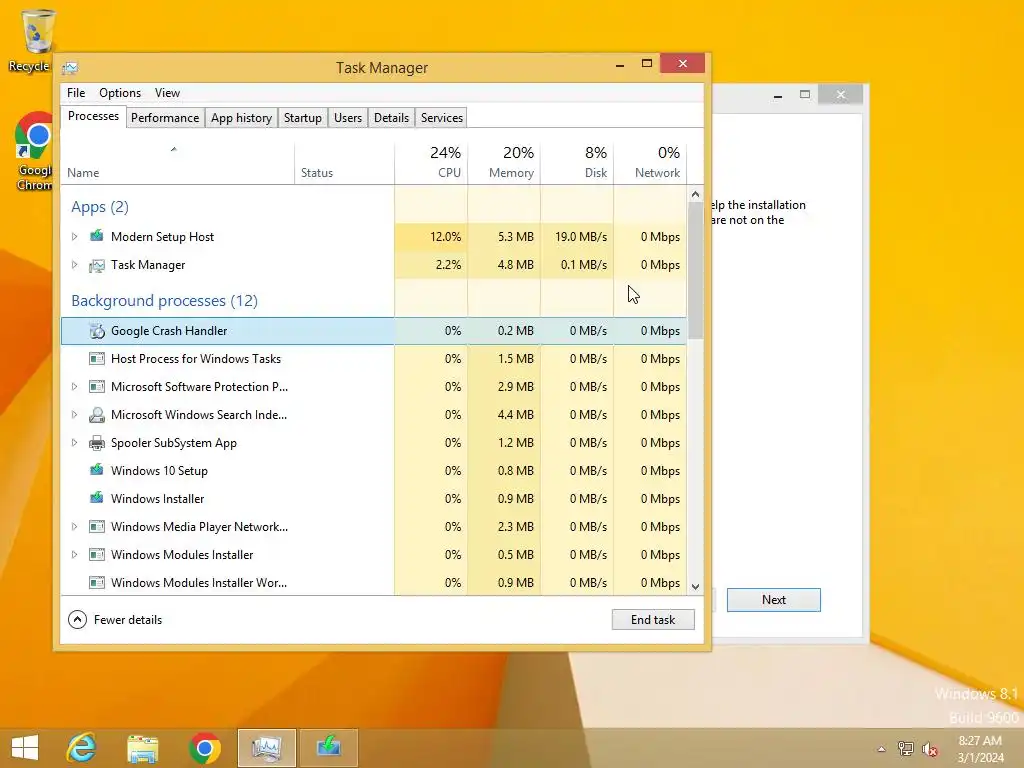Switch to the App history tab
The image size is (1024, 768).
pos(241,118)
